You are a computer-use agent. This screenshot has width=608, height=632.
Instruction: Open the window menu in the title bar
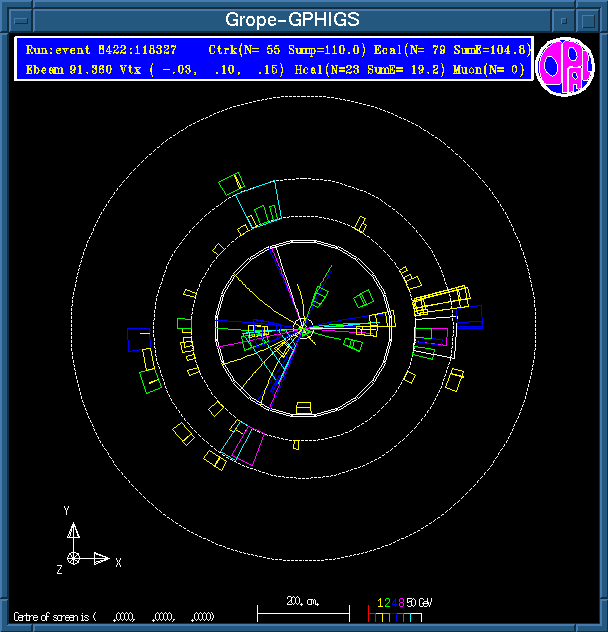coord(15,18)
